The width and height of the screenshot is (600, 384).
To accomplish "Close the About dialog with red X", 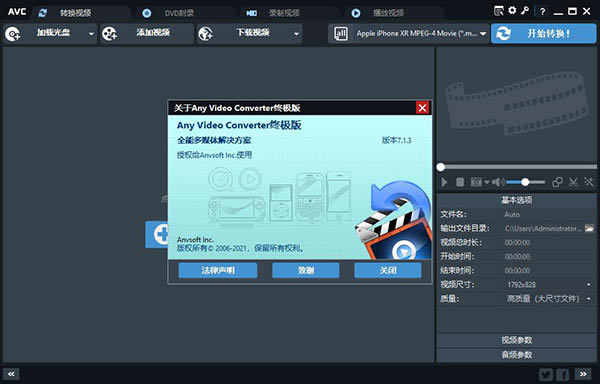I will coord(422,108).
